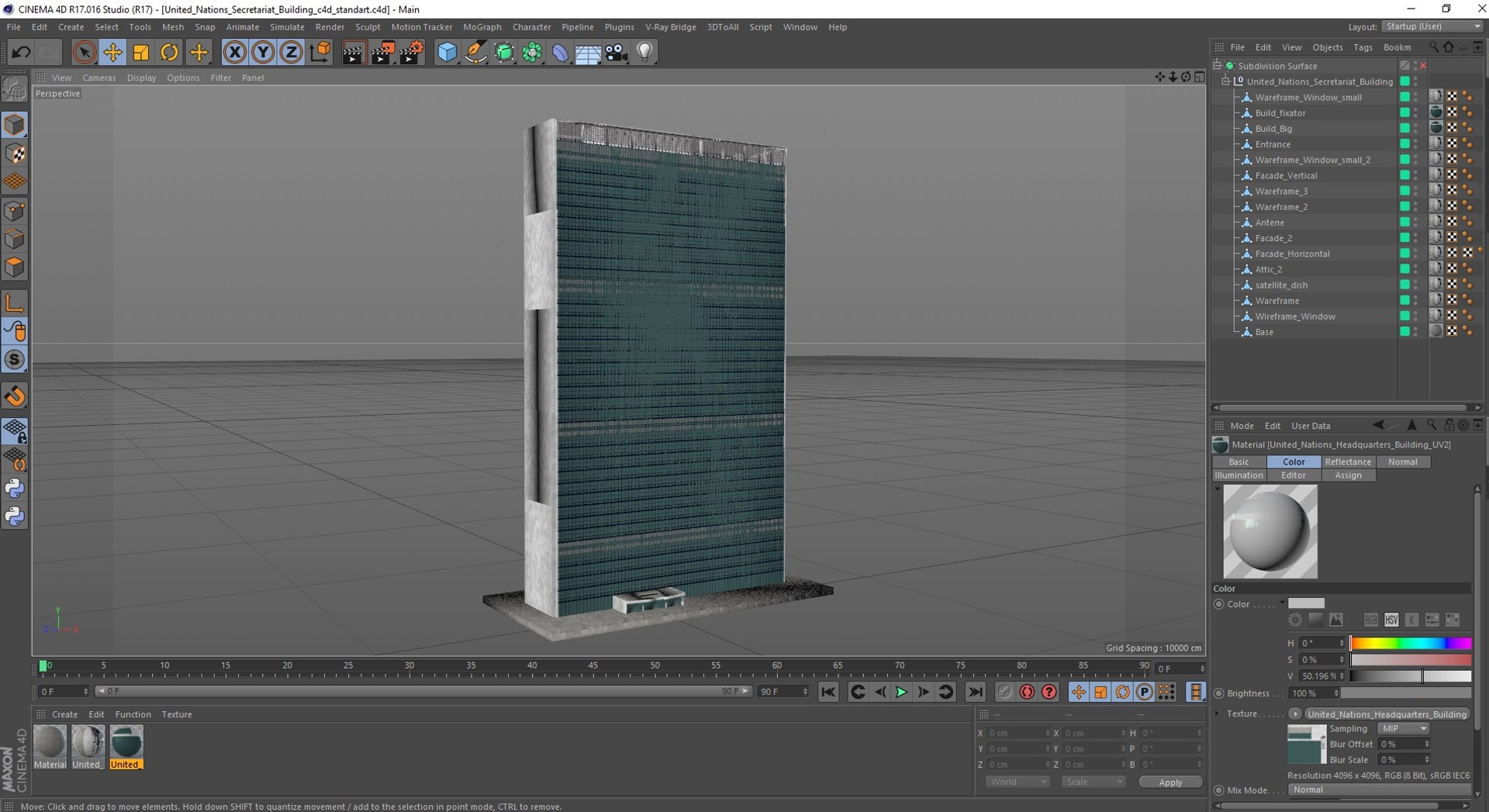
Task: Click the question mark keyframe selection icon
Action: coord(1049,692)
